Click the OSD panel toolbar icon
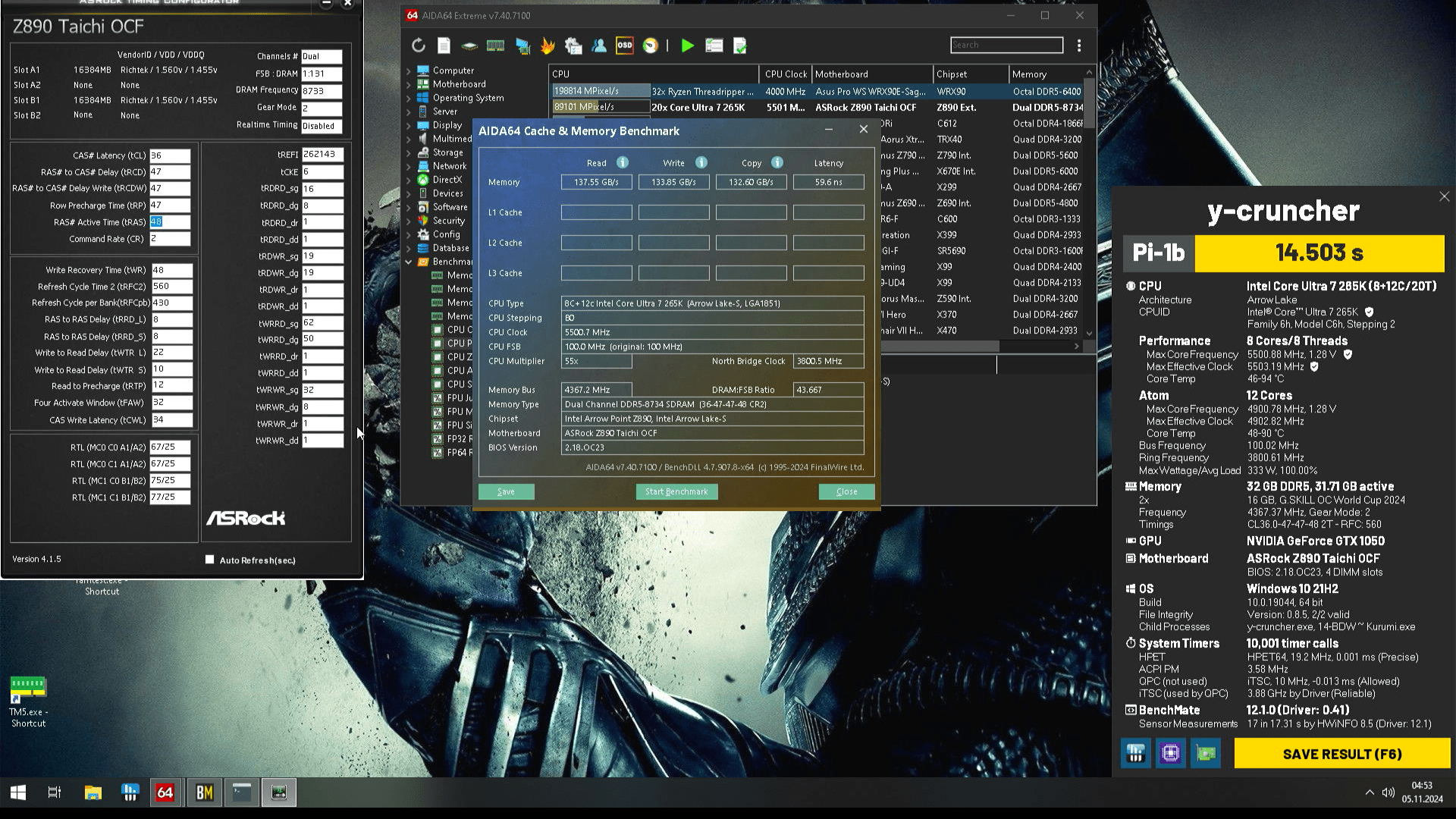Viewport: 1456px width, 819px height. pyautogui.click(x=624, y=45)
